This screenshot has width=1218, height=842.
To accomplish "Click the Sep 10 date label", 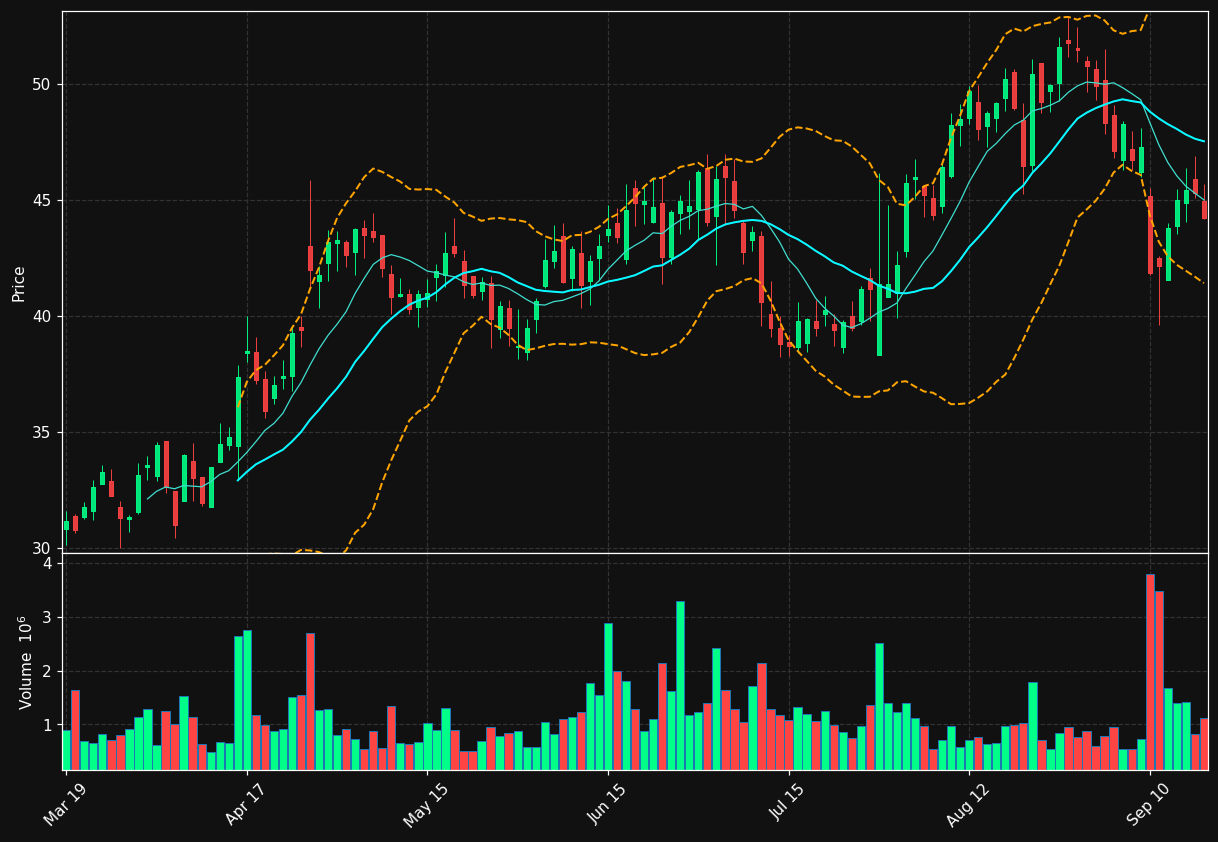I will pyautogui.click(x=1148, y=803).
